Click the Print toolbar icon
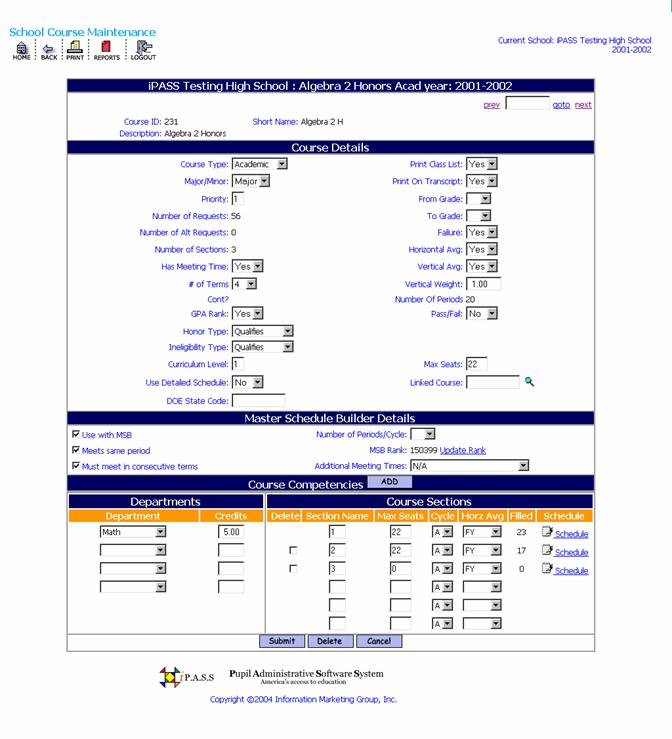The width and height of the screenshot is (672, 739). [74, 50]
